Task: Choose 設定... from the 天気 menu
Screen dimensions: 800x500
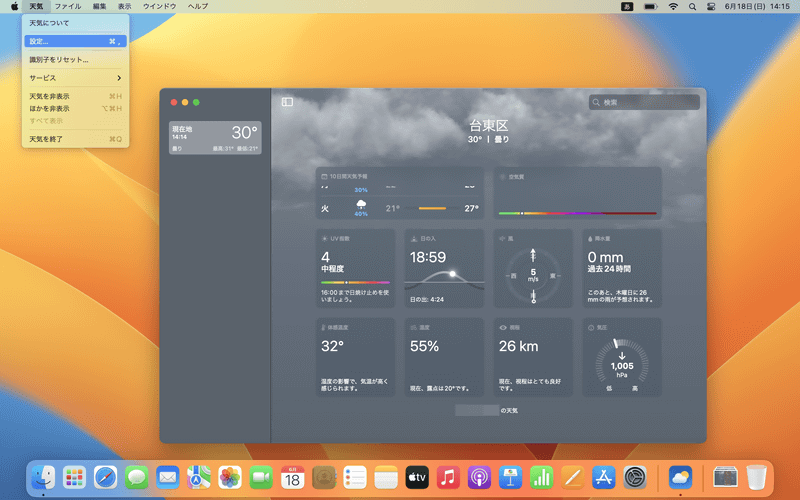Action: 76,41
